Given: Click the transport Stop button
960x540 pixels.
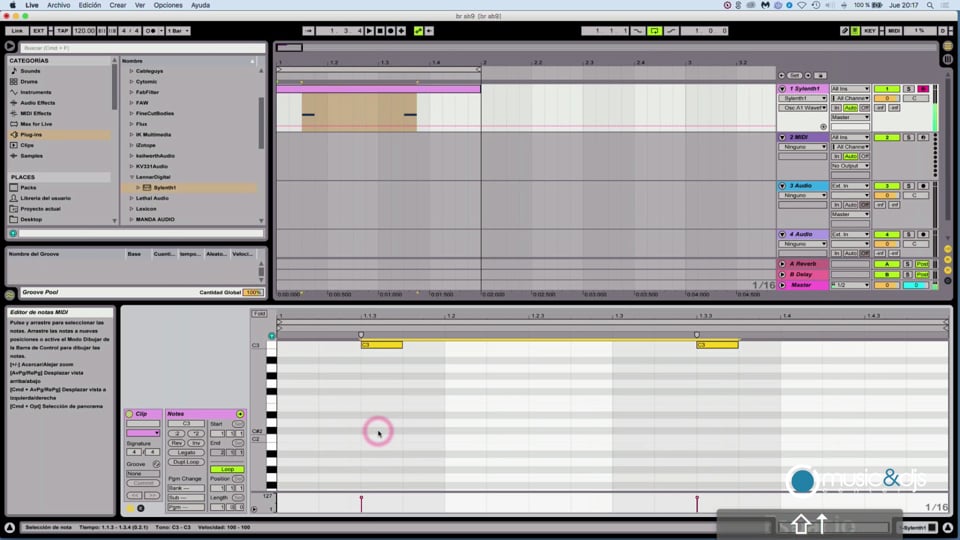Looking at the screenshot, I should 380,31.
